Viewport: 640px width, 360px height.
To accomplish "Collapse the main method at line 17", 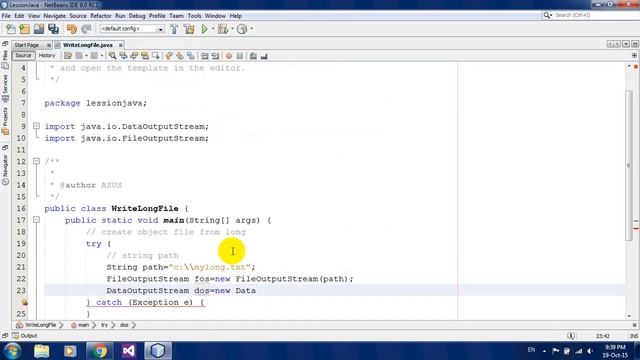I will point(36,220).
